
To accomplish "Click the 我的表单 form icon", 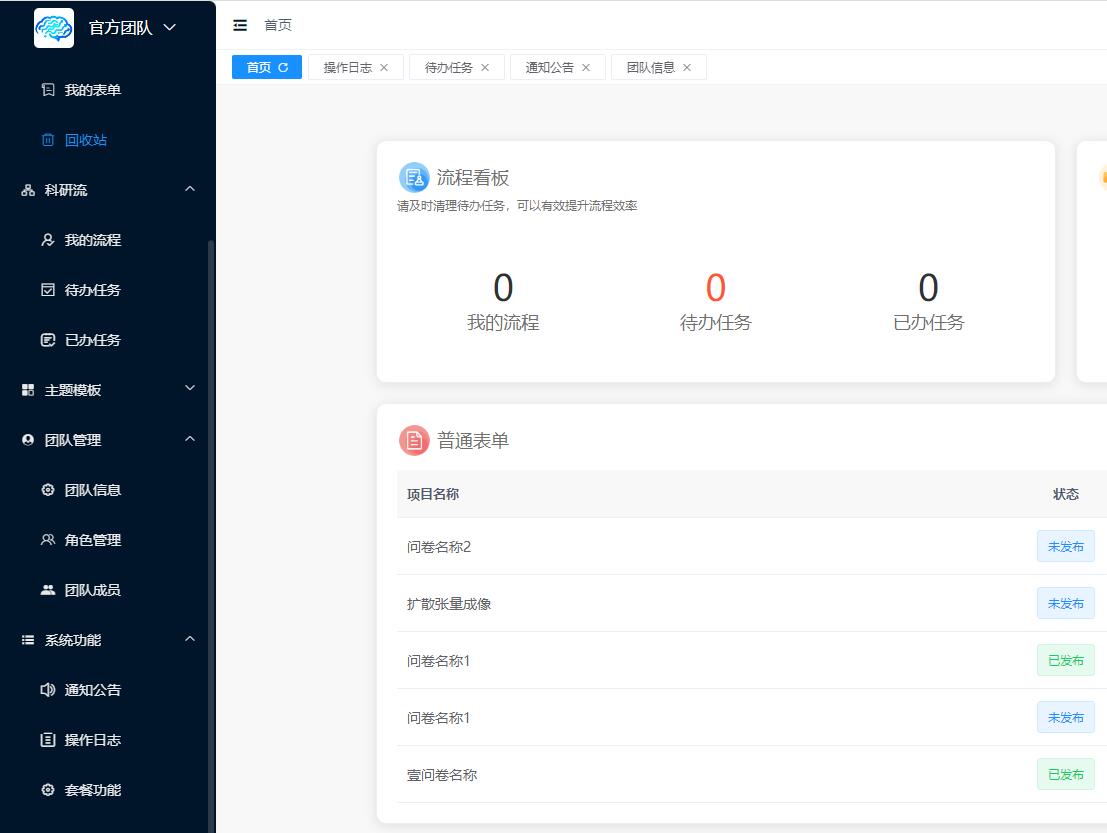I will (x=48, y=90).
